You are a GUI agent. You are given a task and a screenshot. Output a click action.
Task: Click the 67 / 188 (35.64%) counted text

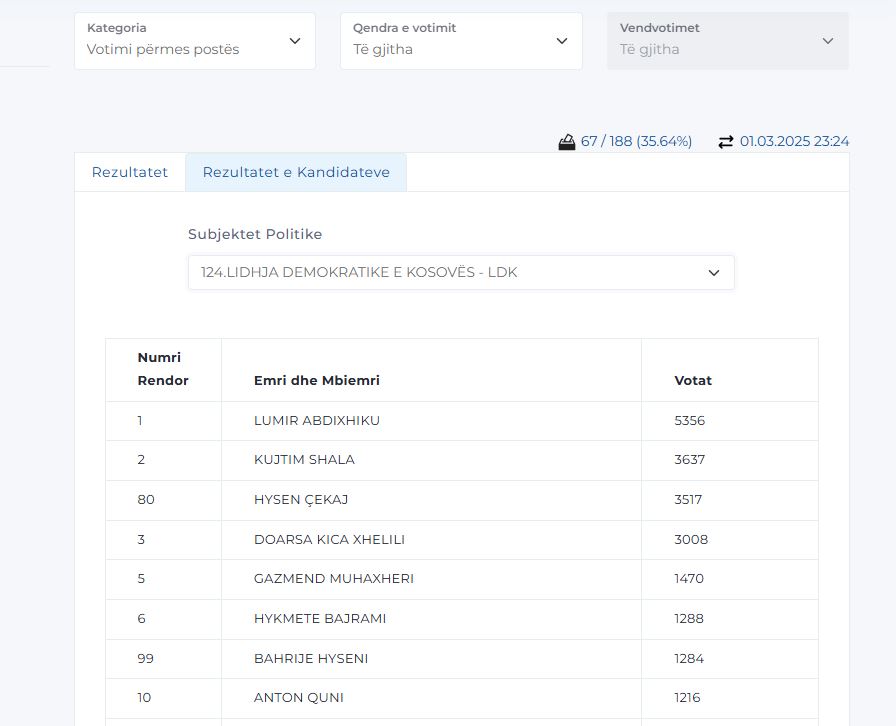(x=636, y=142)
